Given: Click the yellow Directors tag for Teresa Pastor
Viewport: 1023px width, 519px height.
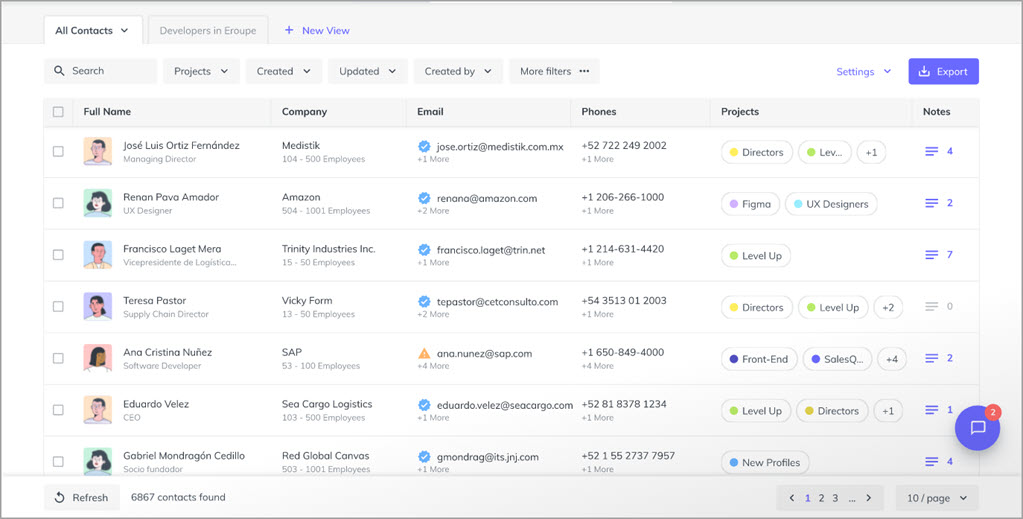Looking at the screenshot, I should pyautogui.click(x=756, y=307).
